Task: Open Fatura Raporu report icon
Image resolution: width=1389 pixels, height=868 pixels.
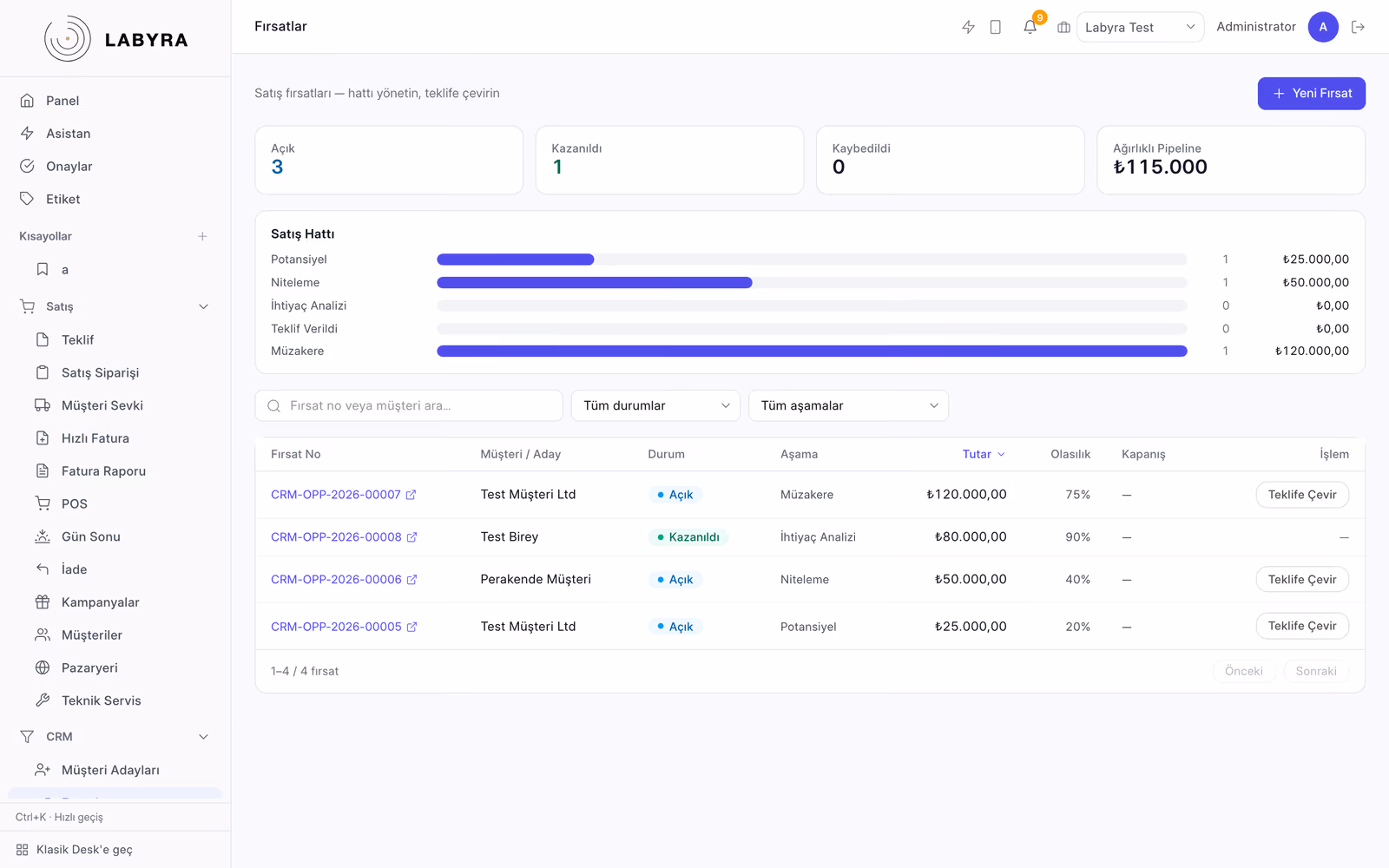Action: (x=42, y=470)
